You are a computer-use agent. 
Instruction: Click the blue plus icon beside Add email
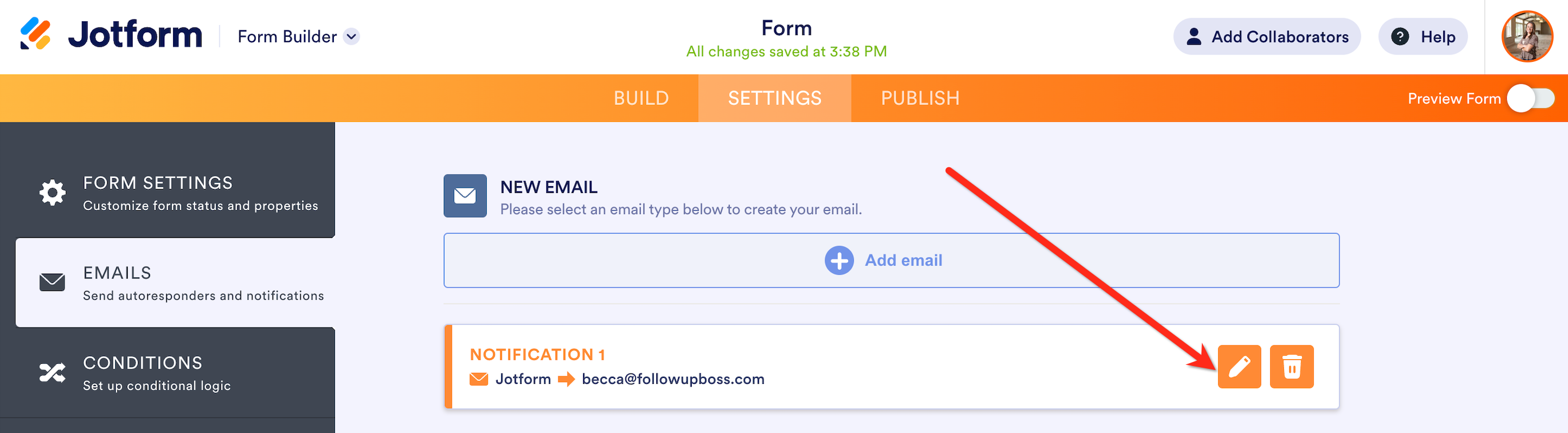tap(839, 261)
